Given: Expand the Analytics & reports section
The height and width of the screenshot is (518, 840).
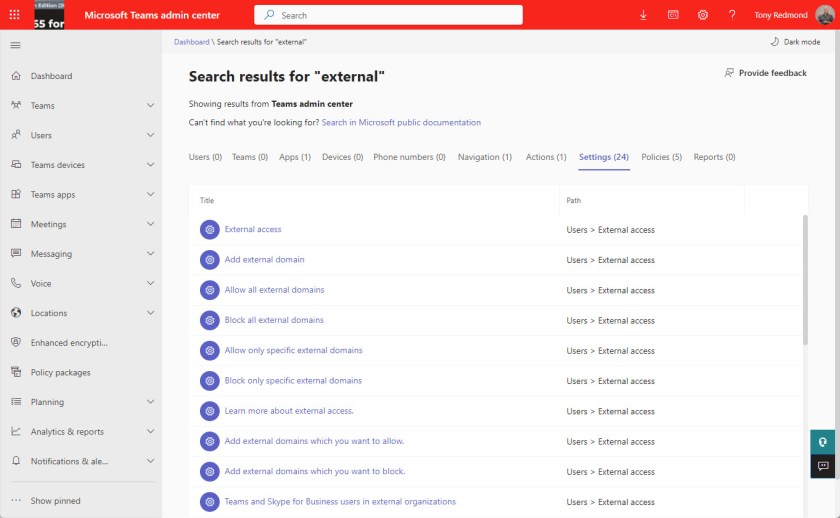Looking at the screenshot, I should tap(151, 431).
